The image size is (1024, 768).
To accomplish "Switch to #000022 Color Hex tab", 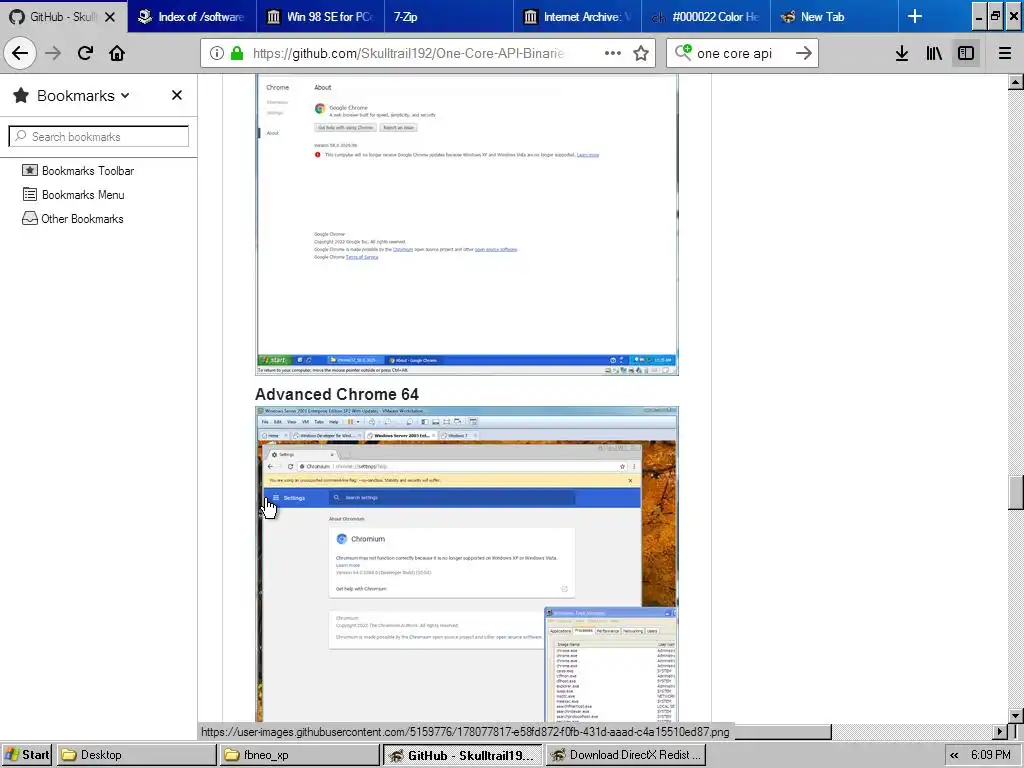I will 706,16.
